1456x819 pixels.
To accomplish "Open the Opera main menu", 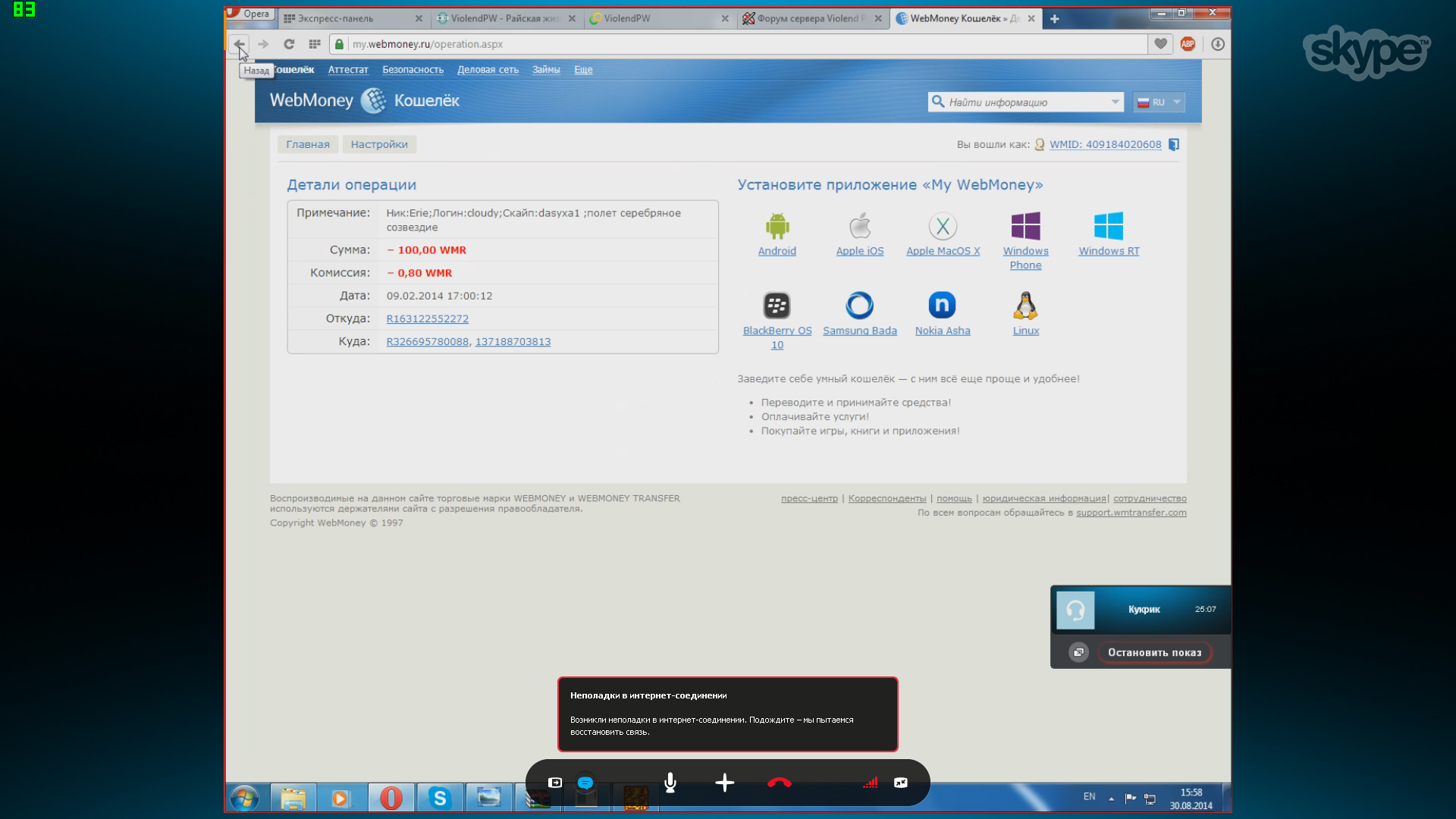I will click(249, 14).
